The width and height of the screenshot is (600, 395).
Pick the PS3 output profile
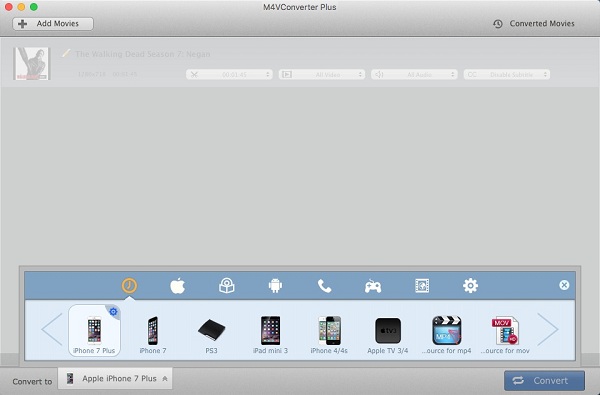[x=212, y=335]
